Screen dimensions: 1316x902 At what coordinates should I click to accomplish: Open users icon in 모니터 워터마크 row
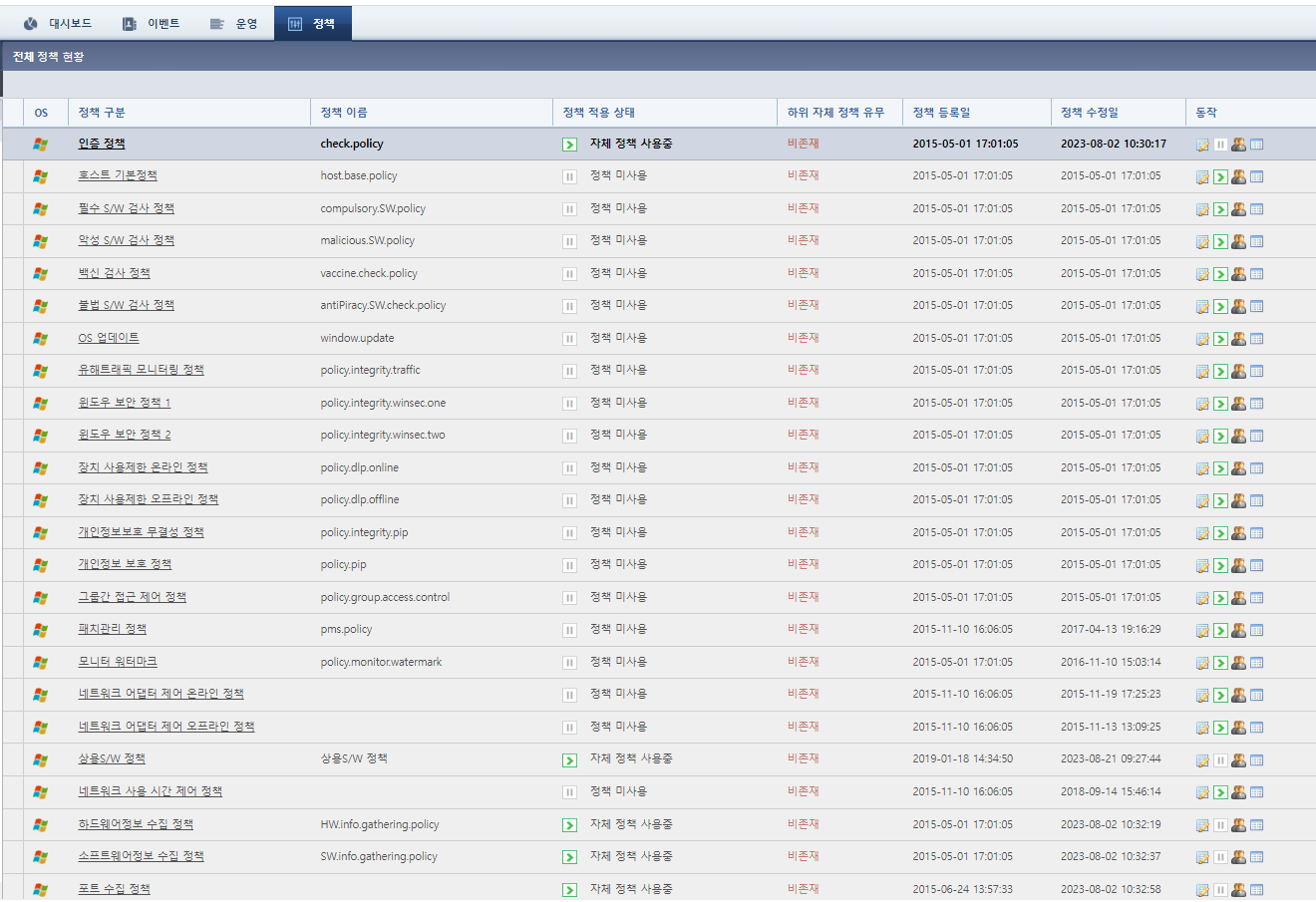1238,663
